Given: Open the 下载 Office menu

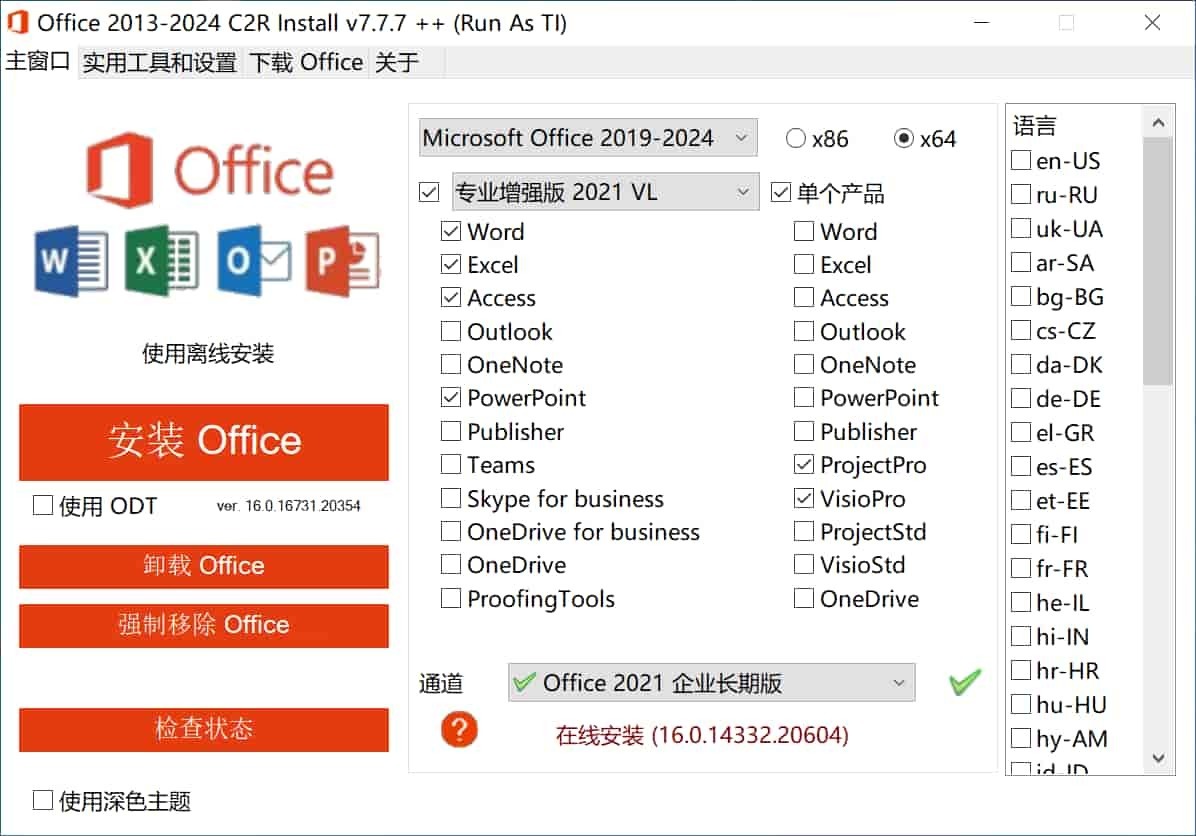Looking at the screenshot, I should click(306, 62).
